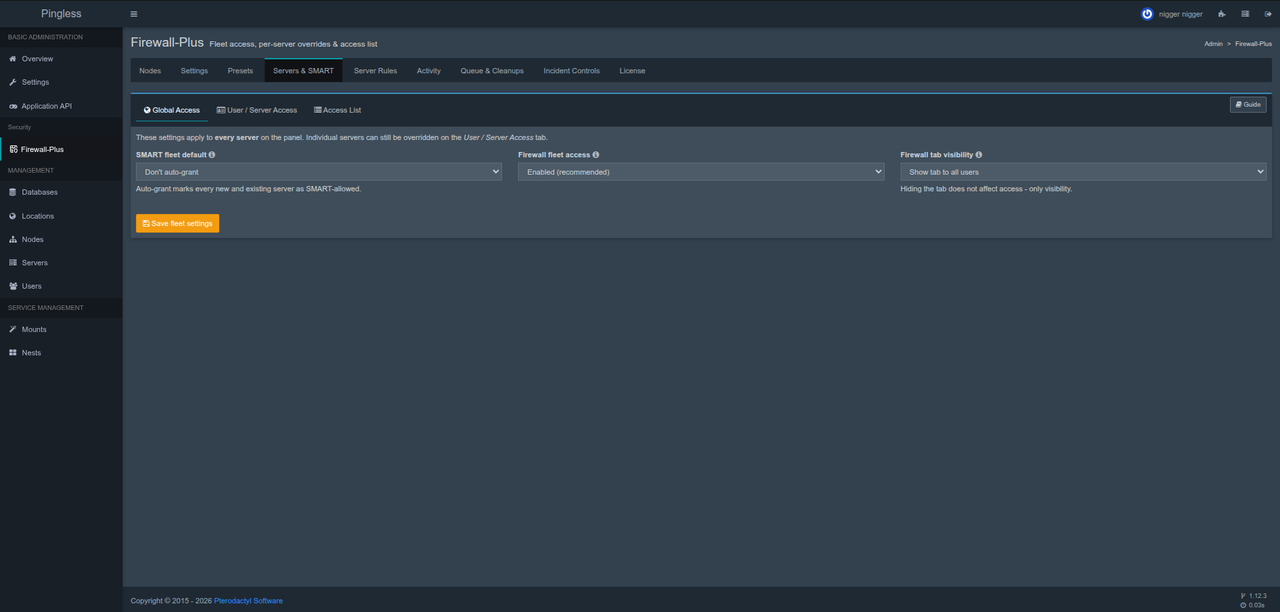Click the server-list exit admin icon
This screenshot has height=612, width=1280.
1245,14
